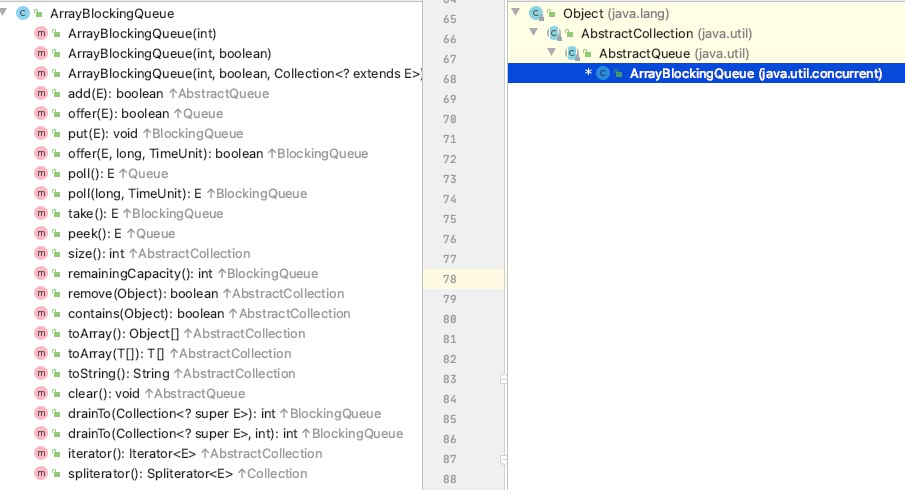Collapse the AbstractQueue hierarchy node

pos(551,54)
